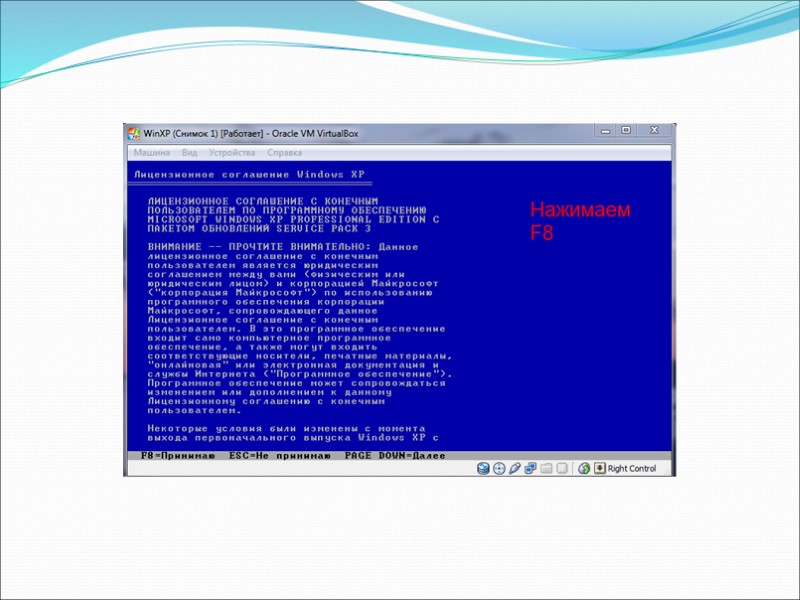Click the hard disk activity status icon
This screenshot has width=800, height=600.
[x=483, y=468]
